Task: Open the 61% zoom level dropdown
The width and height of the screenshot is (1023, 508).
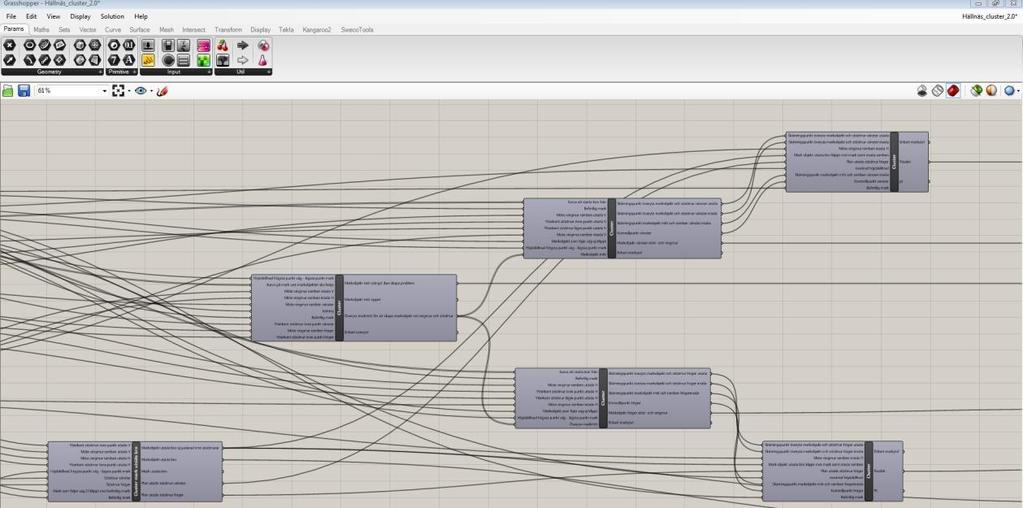Action: pyautogui.click(x=104, y=91)
